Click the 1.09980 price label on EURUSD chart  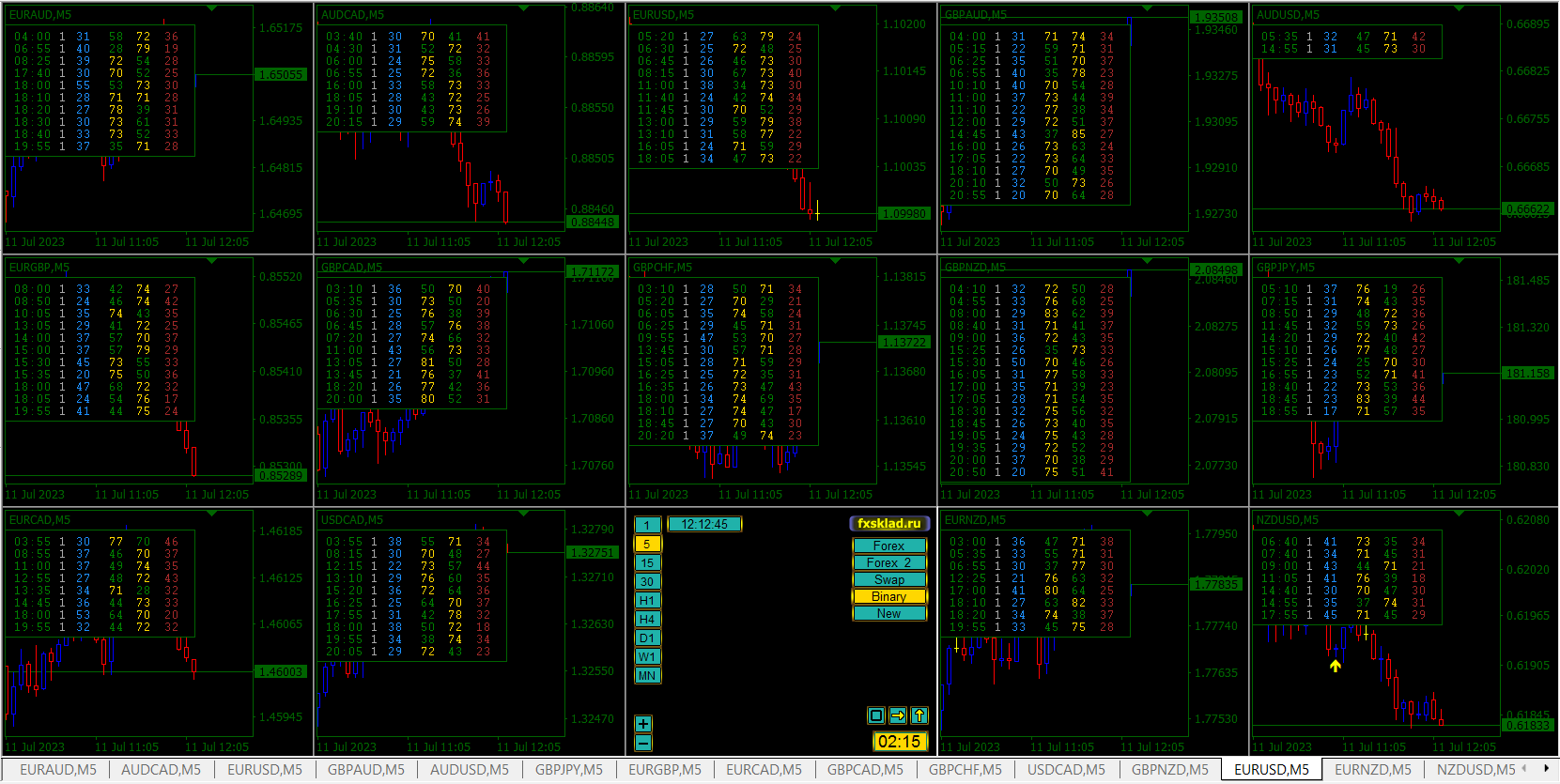pos(904,214)
